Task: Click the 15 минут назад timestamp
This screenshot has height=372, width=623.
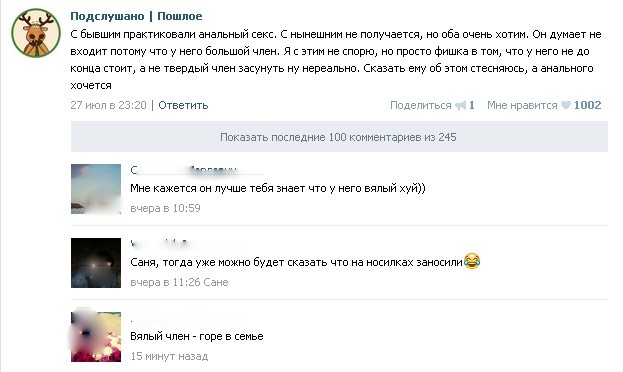Action: tap(169, 356)
